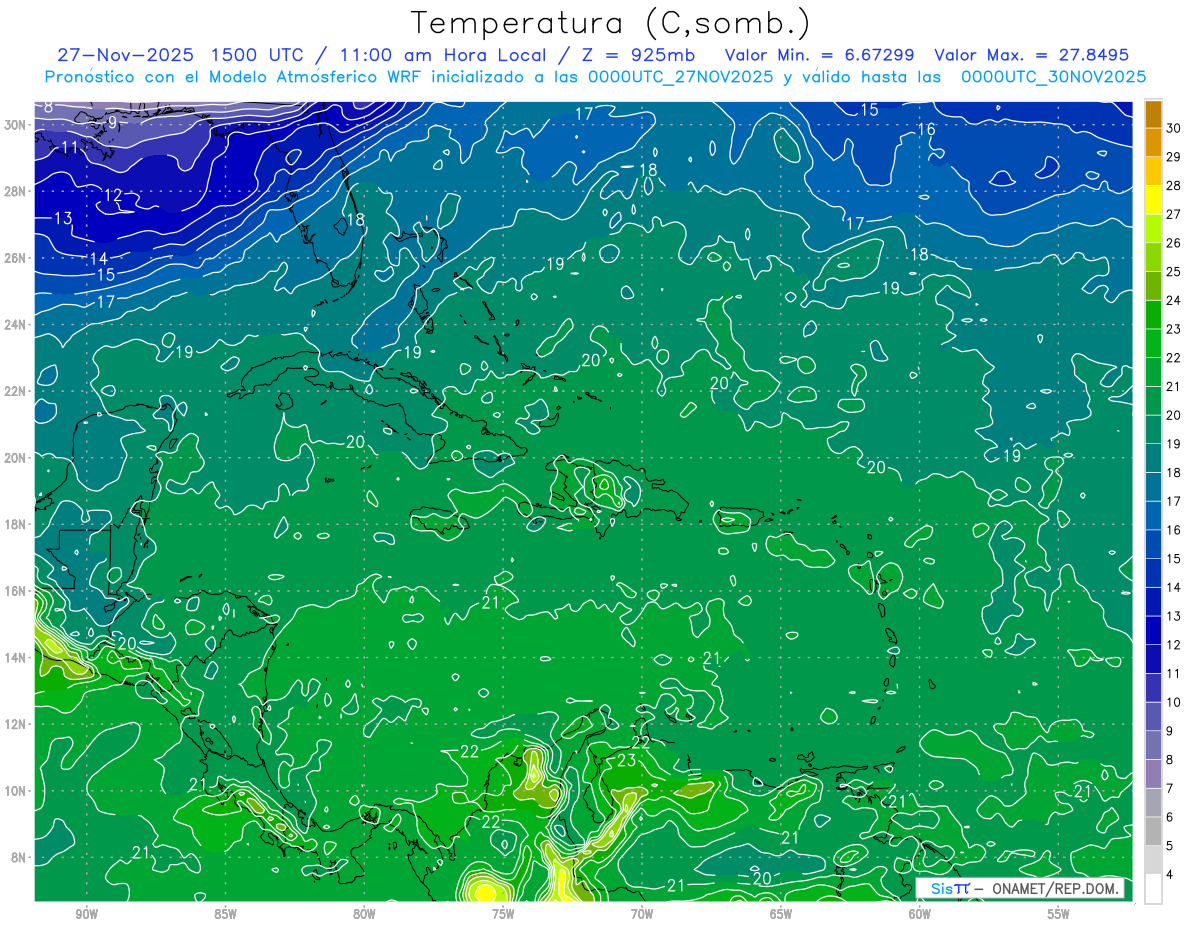This screenshot has height=927, width=1200.
Task: Click the "85W" longitude axis label
Action: pyautogui.click(x=225, y=915)
